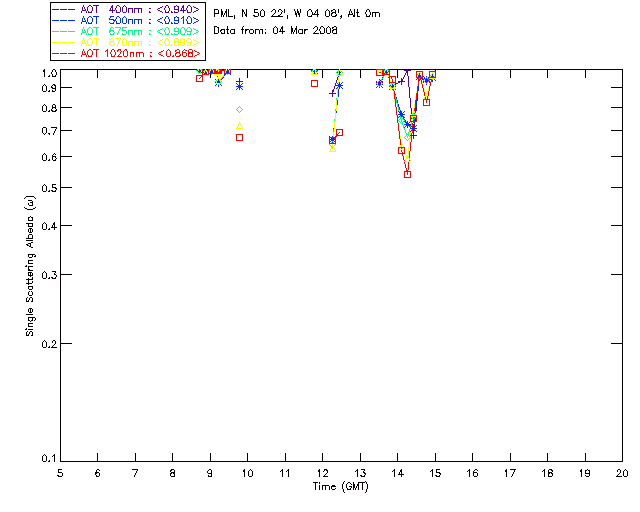The height and width of the screenshot is (512, 640).
Task: Click the Single Scattering Albedo axis label
Action: tap(30, 266)
